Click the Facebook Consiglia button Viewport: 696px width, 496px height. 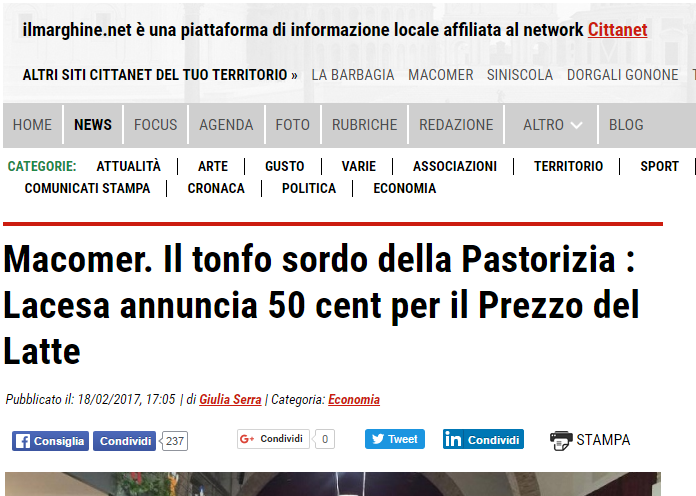50,441
